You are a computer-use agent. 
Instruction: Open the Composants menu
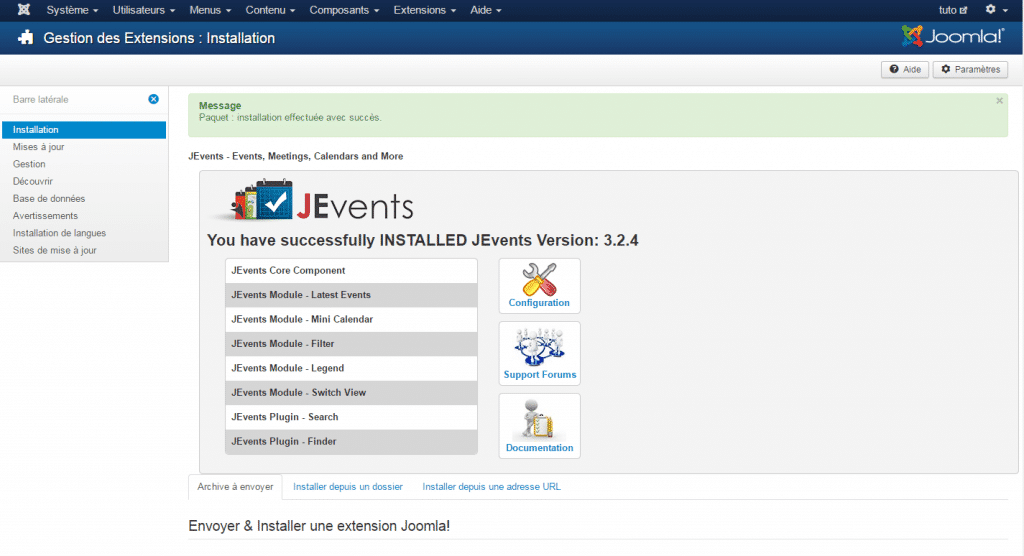(x=345, y=10)
